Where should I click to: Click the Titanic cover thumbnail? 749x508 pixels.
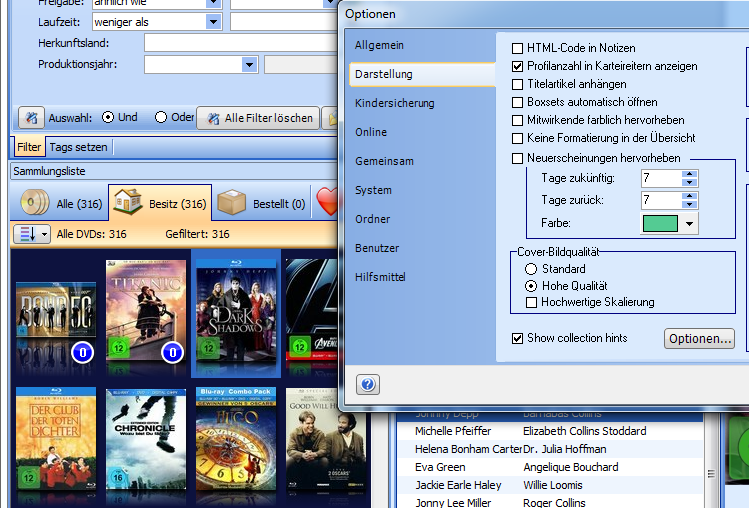pos(146,312)
